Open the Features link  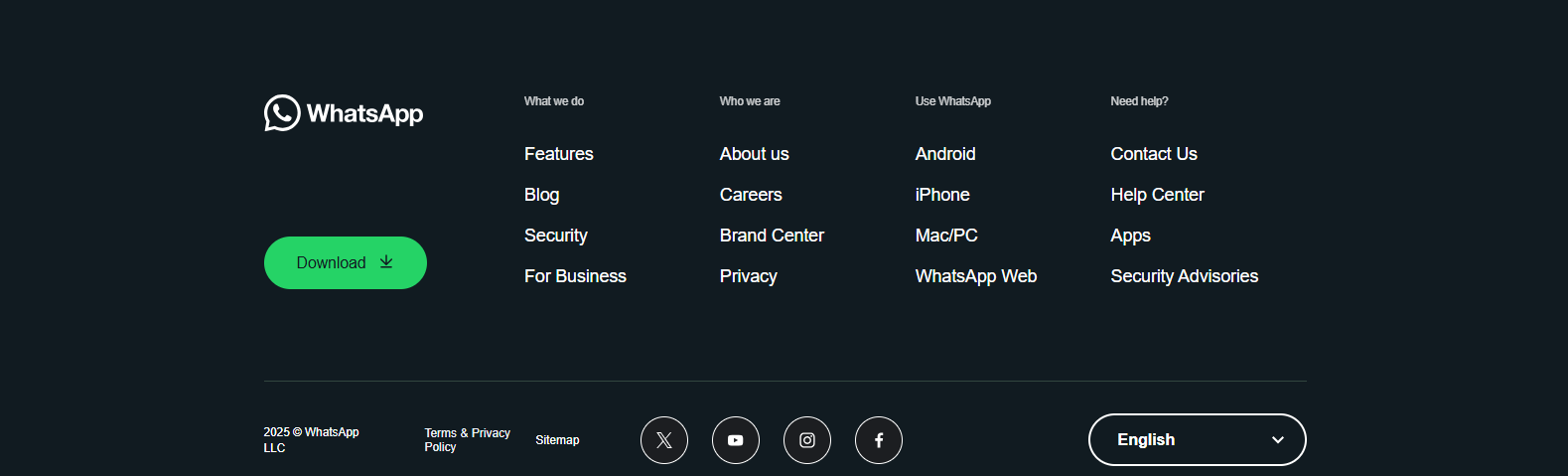click(x=558, y=154)
